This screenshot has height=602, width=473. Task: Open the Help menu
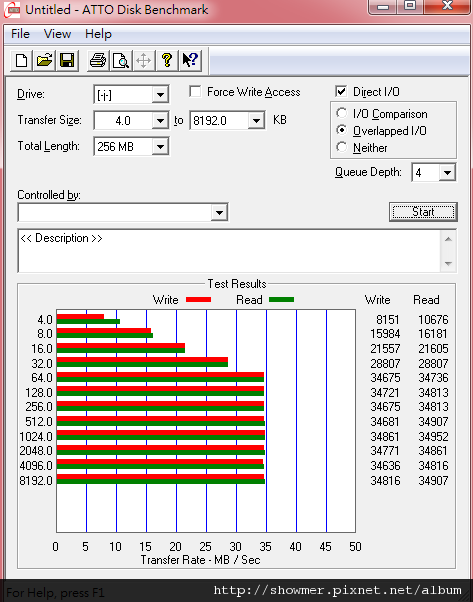(98, 34)
